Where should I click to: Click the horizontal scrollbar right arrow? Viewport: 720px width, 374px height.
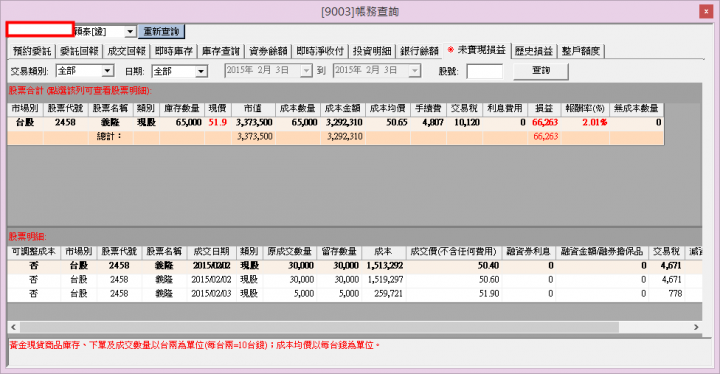coord(696,327)
